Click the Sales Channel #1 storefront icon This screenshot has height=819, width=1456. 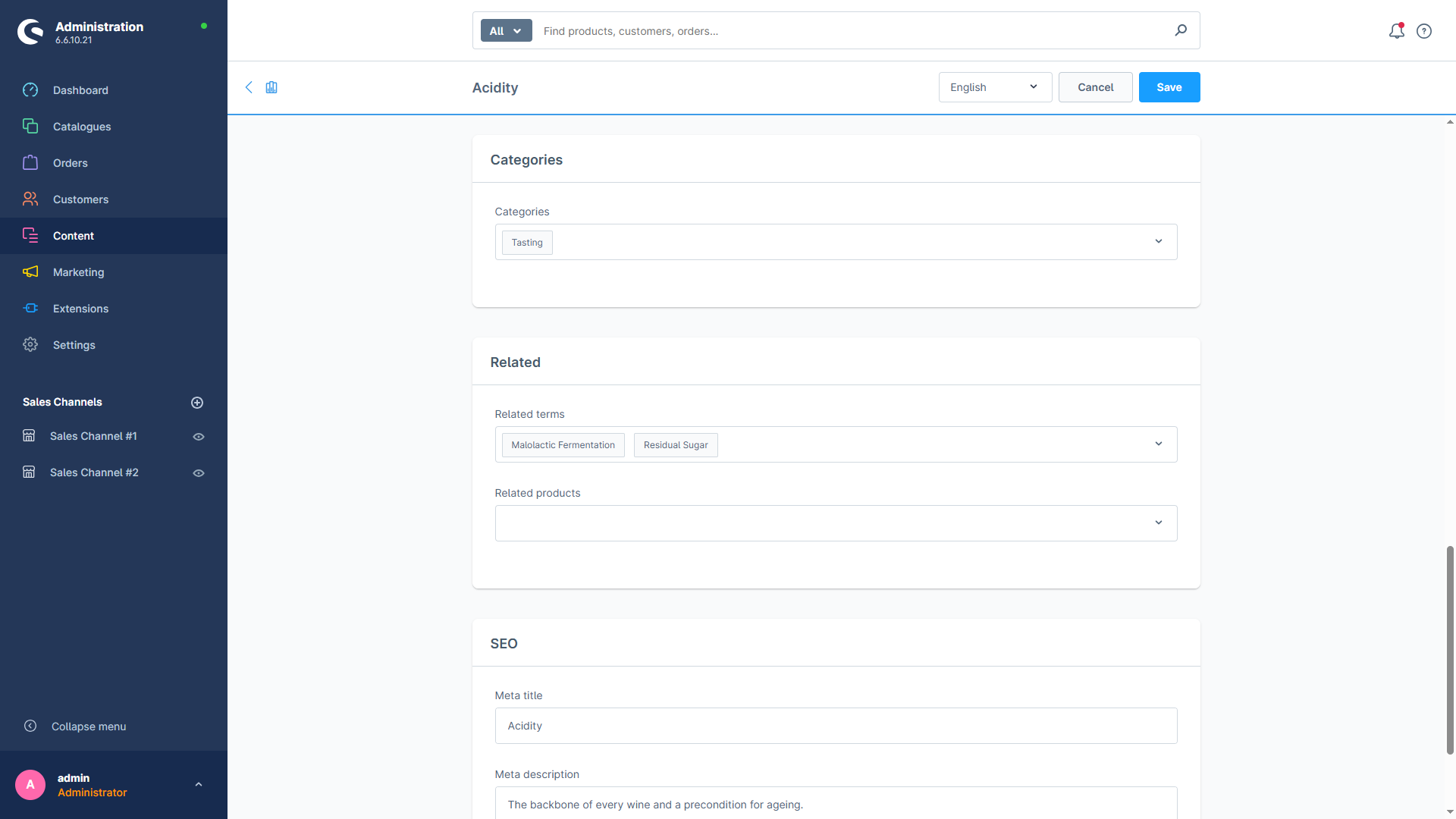[x=29, y=436]
